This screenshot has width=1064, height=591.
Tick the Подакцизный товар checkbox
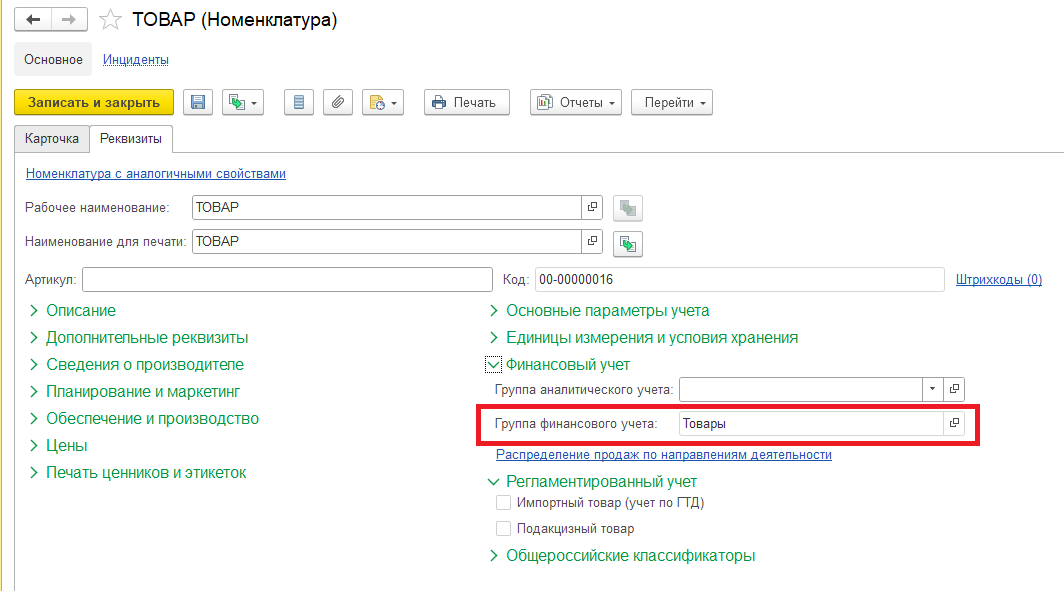tap(504, 529)
